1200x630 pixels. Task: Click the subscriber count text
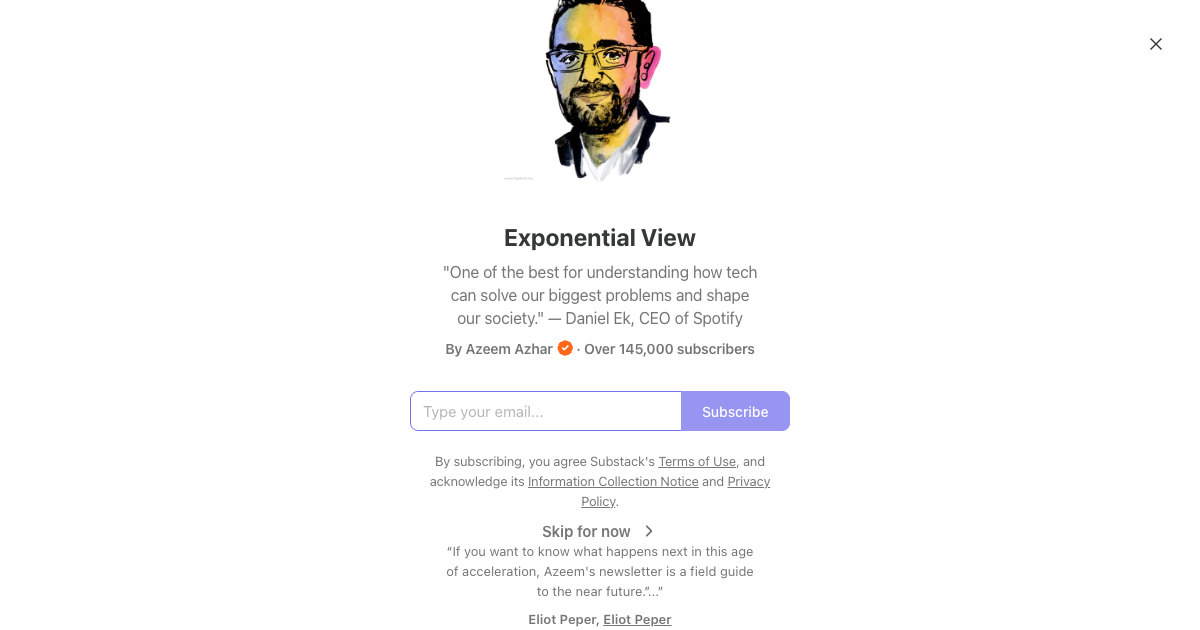click(x=669, y=349)
